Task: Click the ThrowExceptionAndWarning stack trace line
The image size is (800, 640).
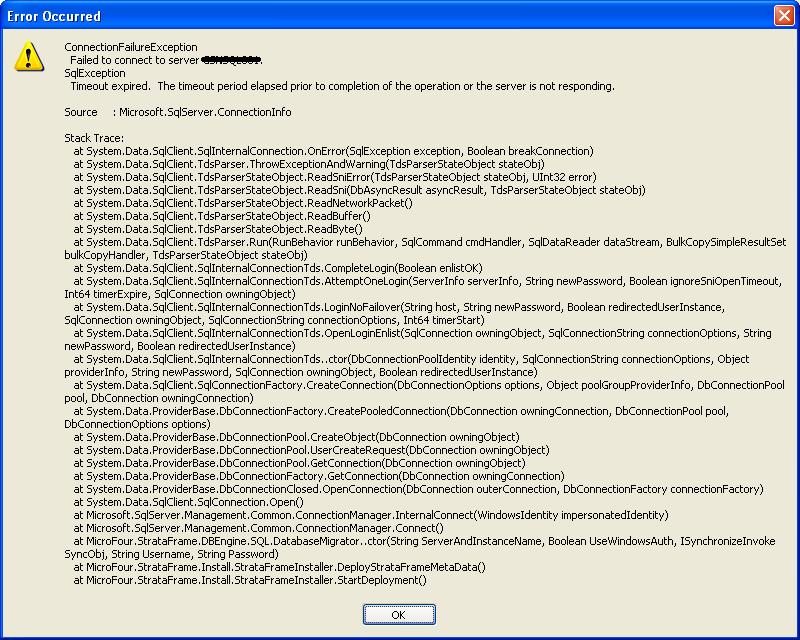Action: click(308, 164)
